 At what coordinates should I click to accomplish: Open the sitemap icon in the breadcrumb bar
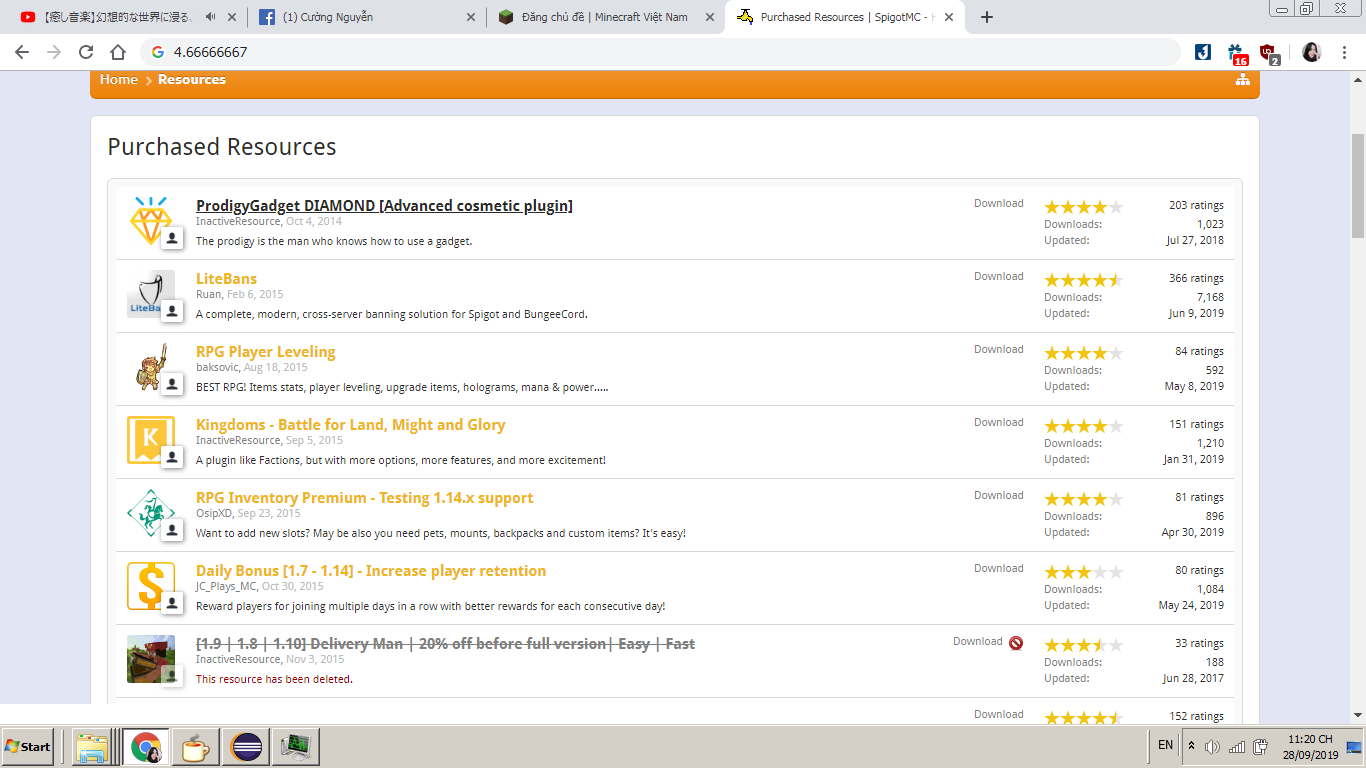[1243, 80]
